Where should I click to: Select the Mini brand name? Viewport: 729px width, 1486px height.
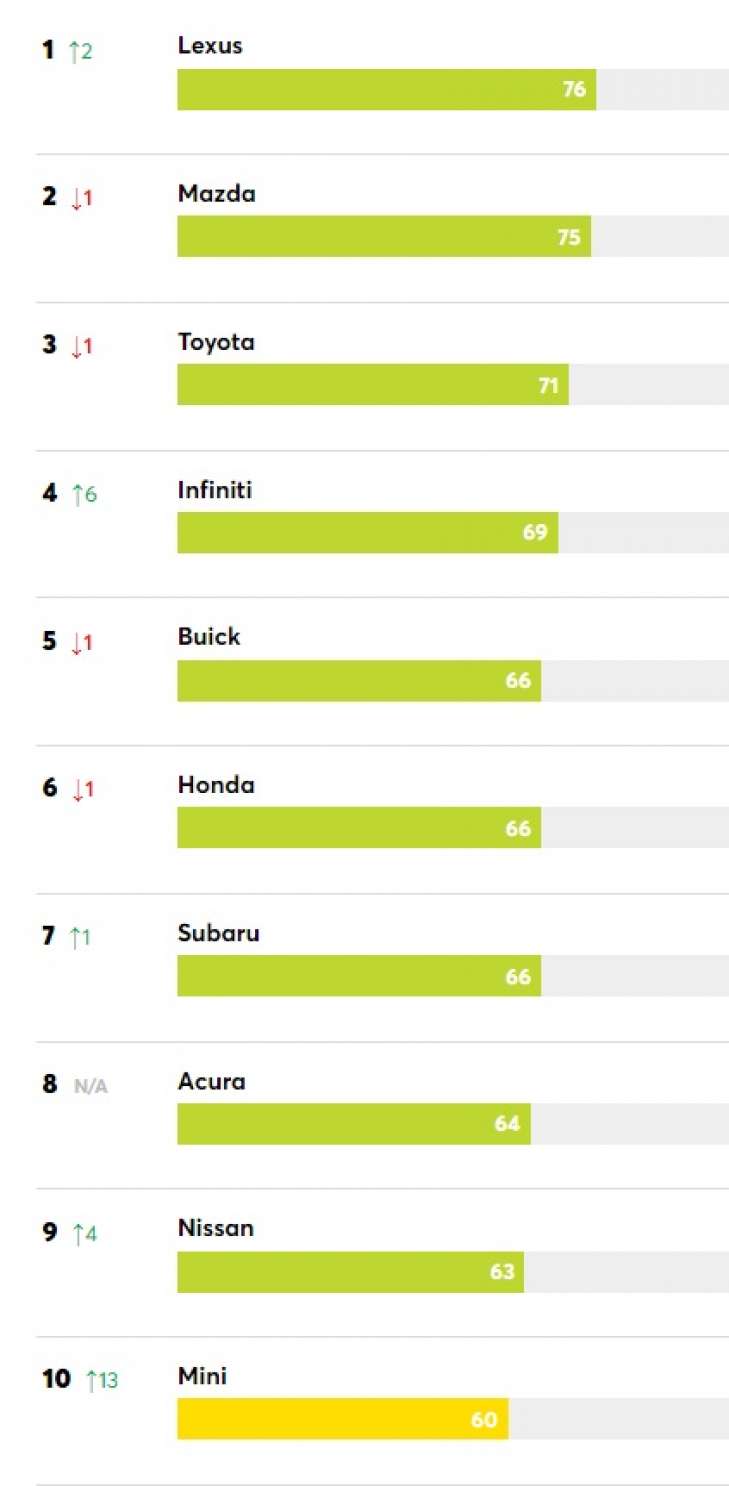click(x=202, y=1377)
